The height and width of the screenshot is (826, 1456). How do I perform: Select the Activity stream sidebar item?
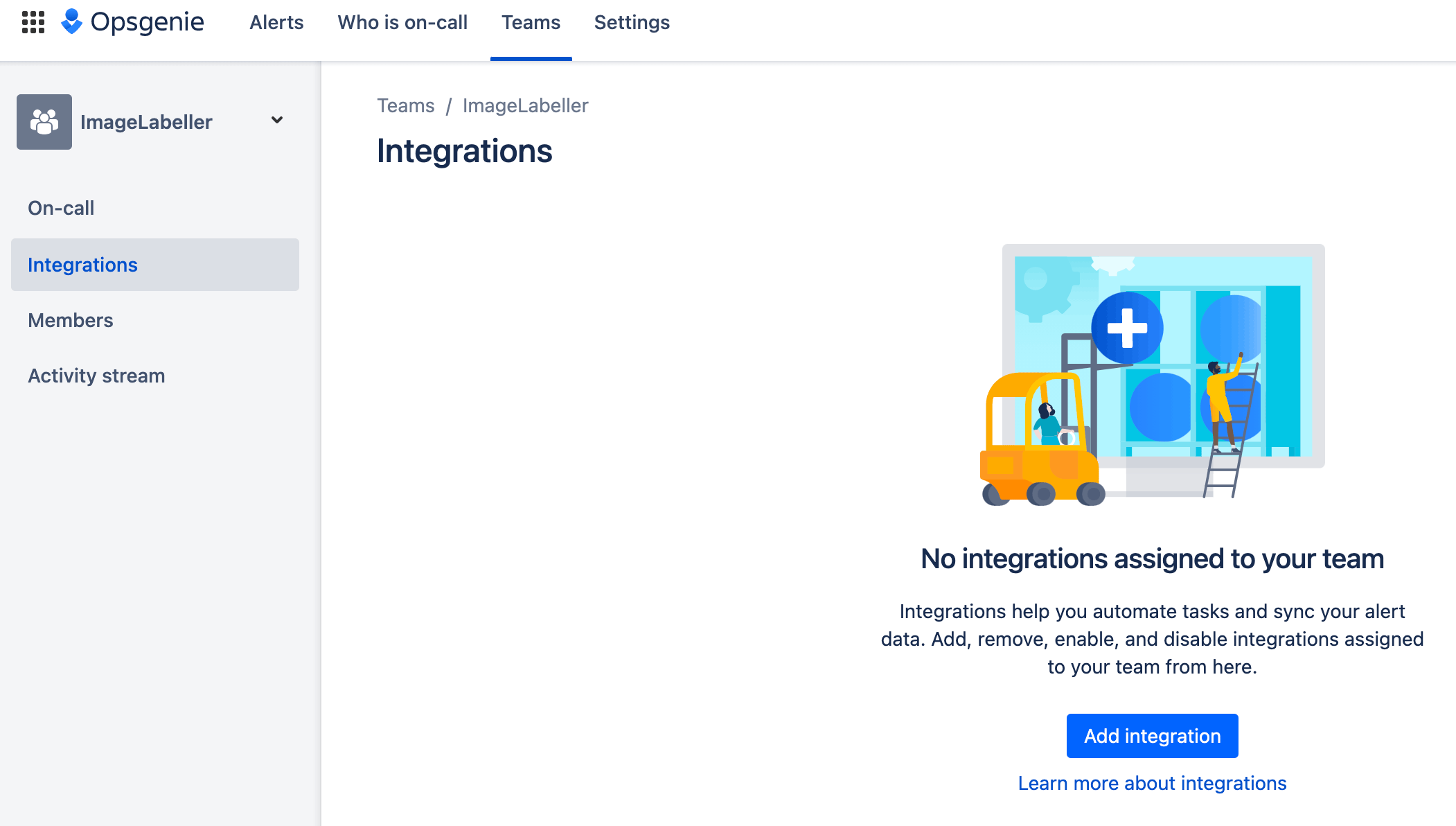tap(97, 375)
